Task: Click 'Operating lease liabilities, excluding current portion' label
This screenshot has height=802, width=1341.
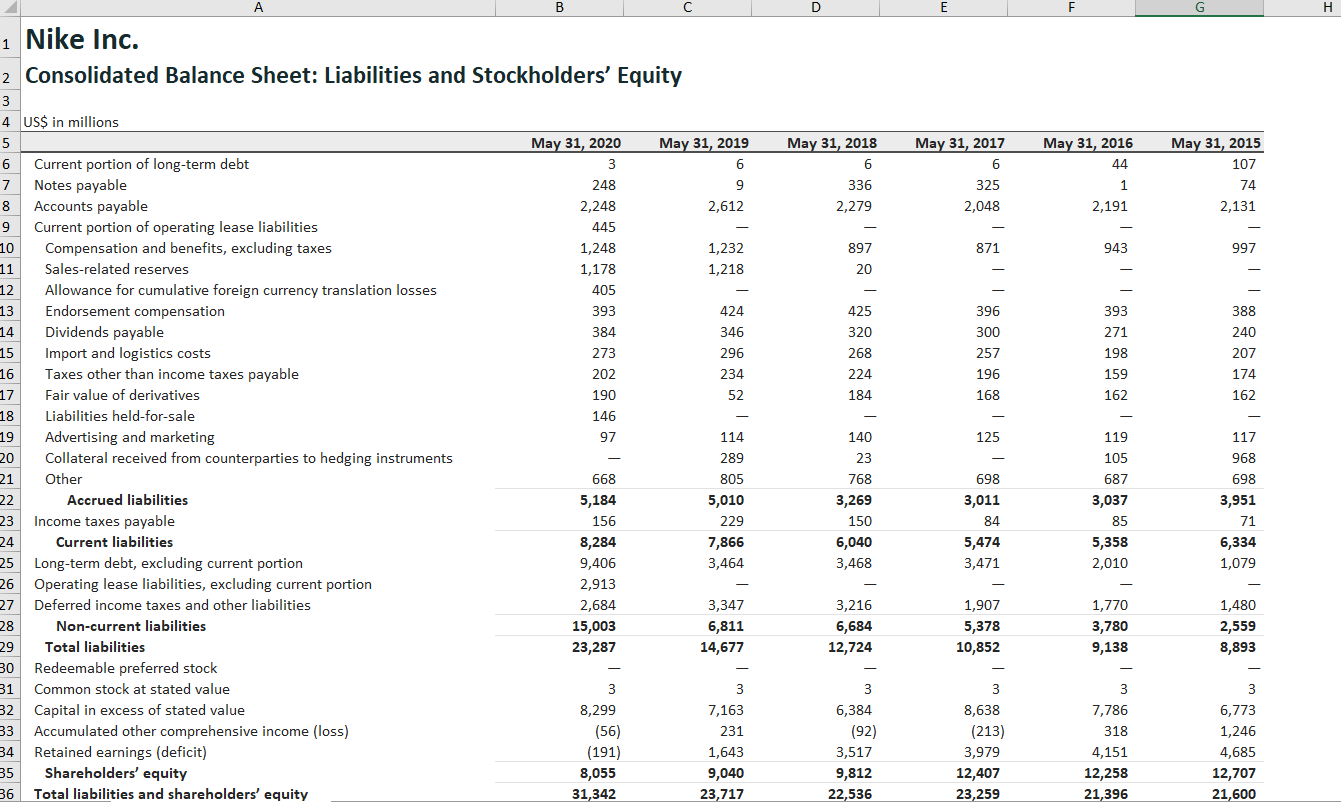Action: (x=203, y=584)
